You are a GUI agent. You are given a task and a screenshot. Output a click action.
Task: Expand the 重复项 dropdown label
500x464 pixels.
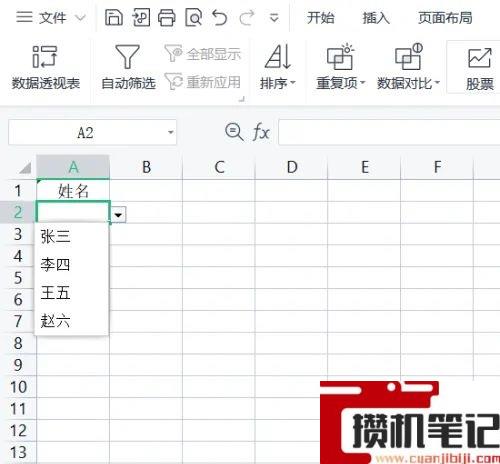point(341,83)
